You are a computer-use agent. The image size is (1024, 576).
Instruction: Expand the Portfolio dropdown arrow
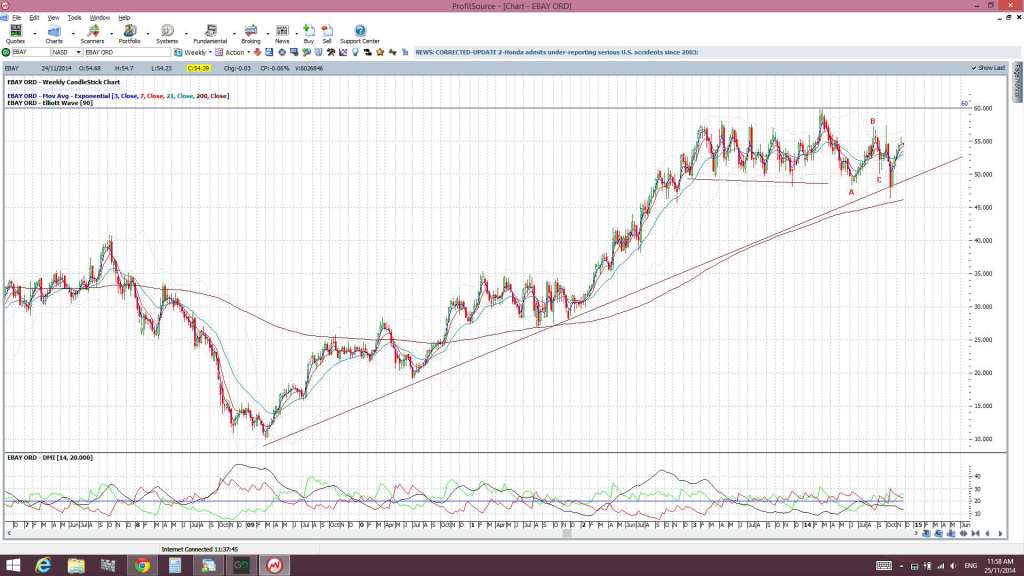coord(148,33)
